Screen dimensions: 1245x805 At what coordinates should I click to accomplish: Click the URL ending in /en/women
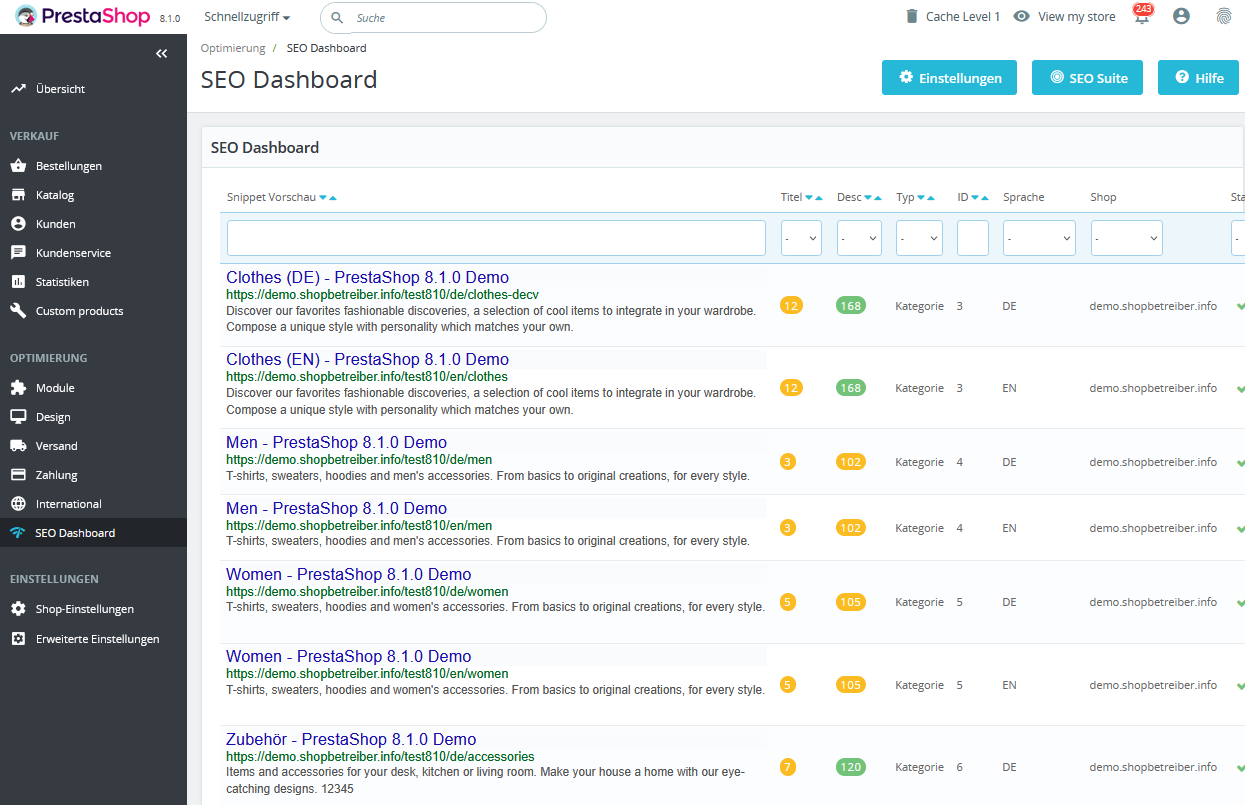click(x=367, y=673)
